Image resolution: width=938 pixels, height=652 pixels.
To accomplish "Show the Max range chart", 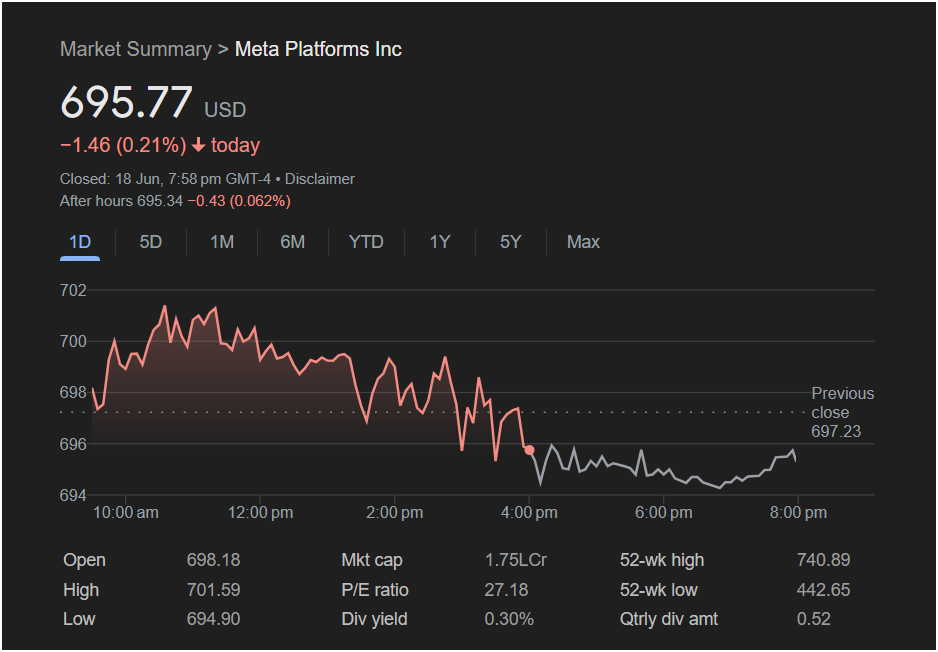I will pos(583,242).
